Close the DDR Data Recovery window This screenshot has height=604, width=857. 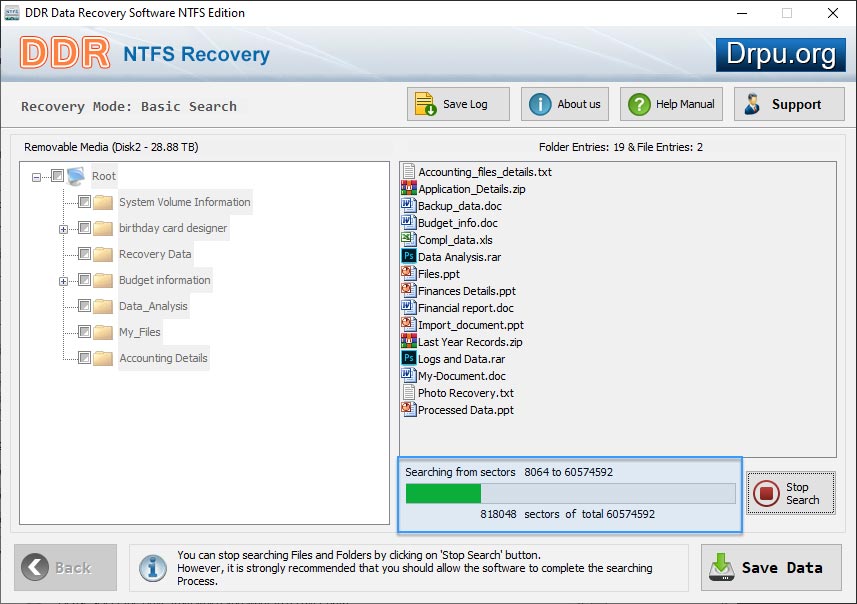coord(833,13)
